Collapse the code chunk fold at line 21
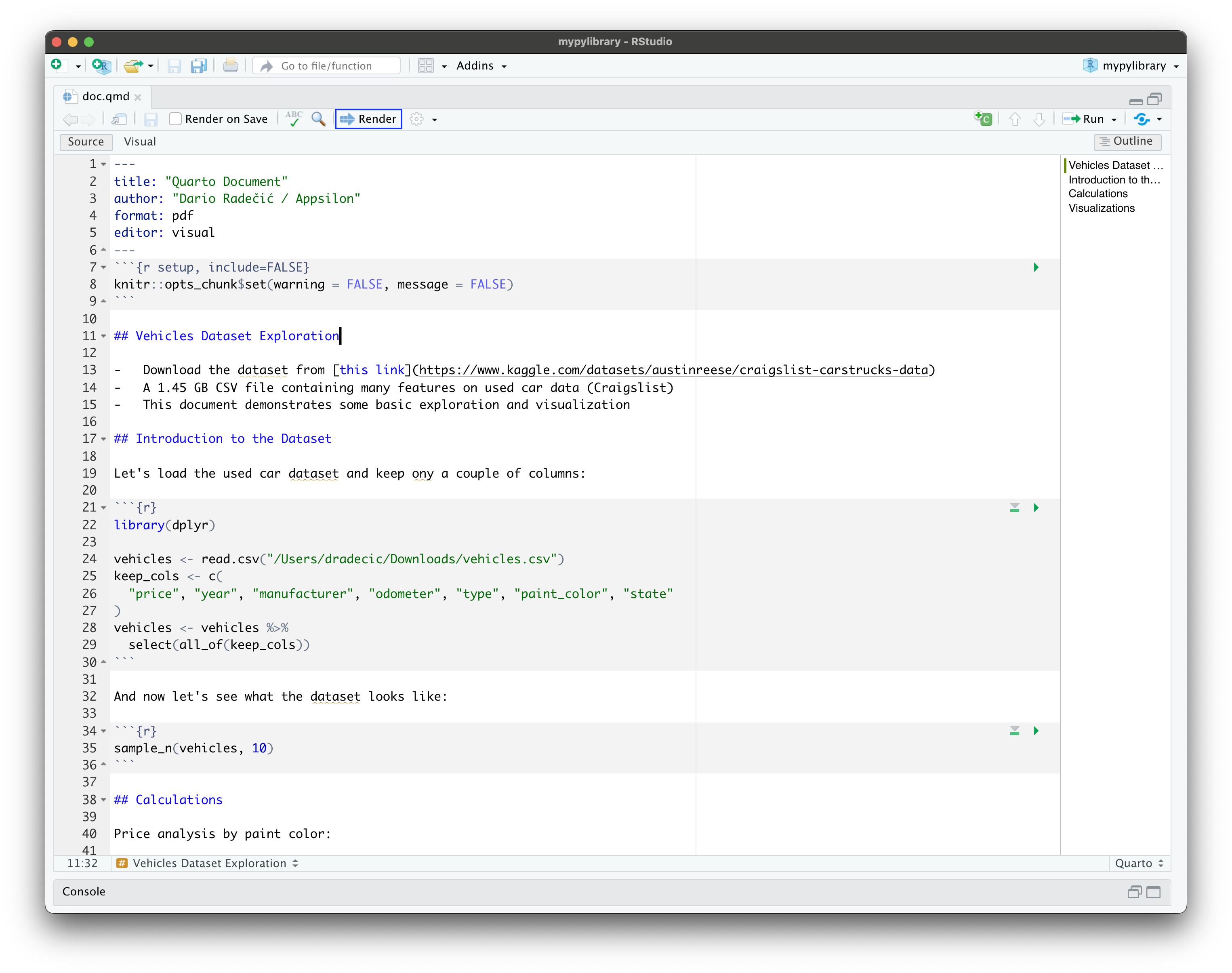Viewport: 1232px width, 973px height. 104,508
